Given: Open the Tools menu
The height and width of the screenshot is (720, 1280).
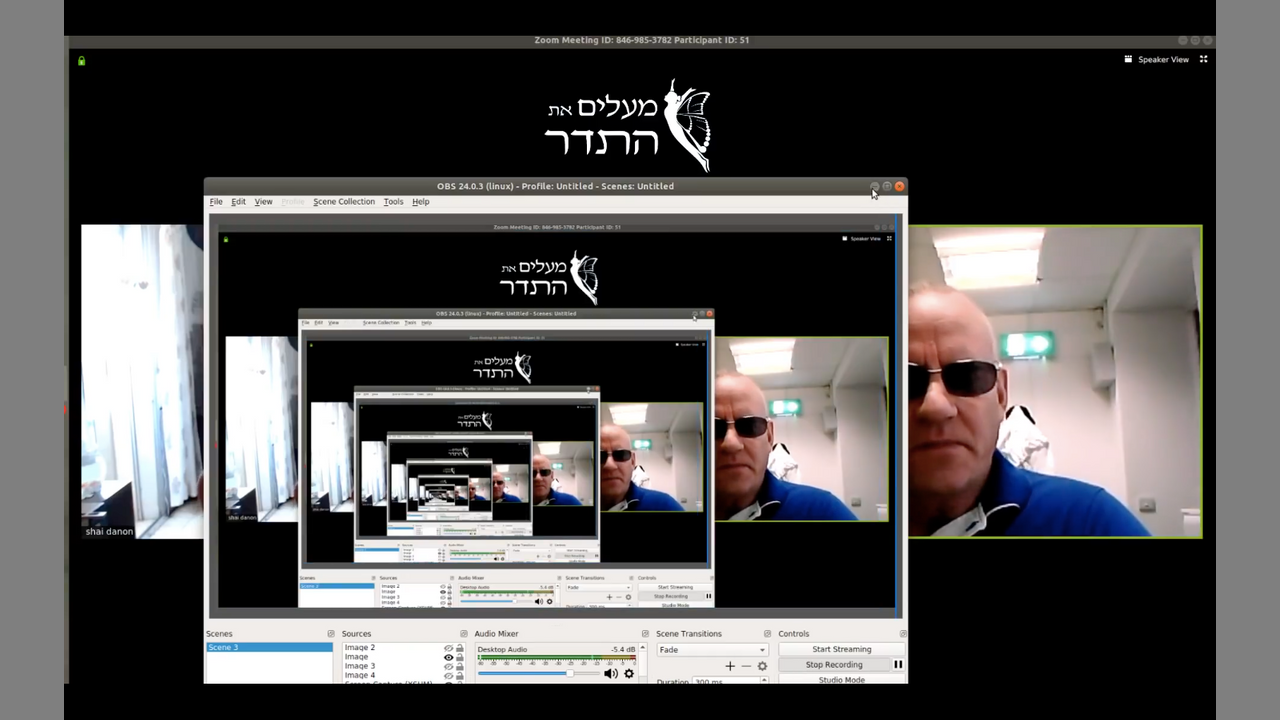Looking at the screenshot, I should pos(393,202).
